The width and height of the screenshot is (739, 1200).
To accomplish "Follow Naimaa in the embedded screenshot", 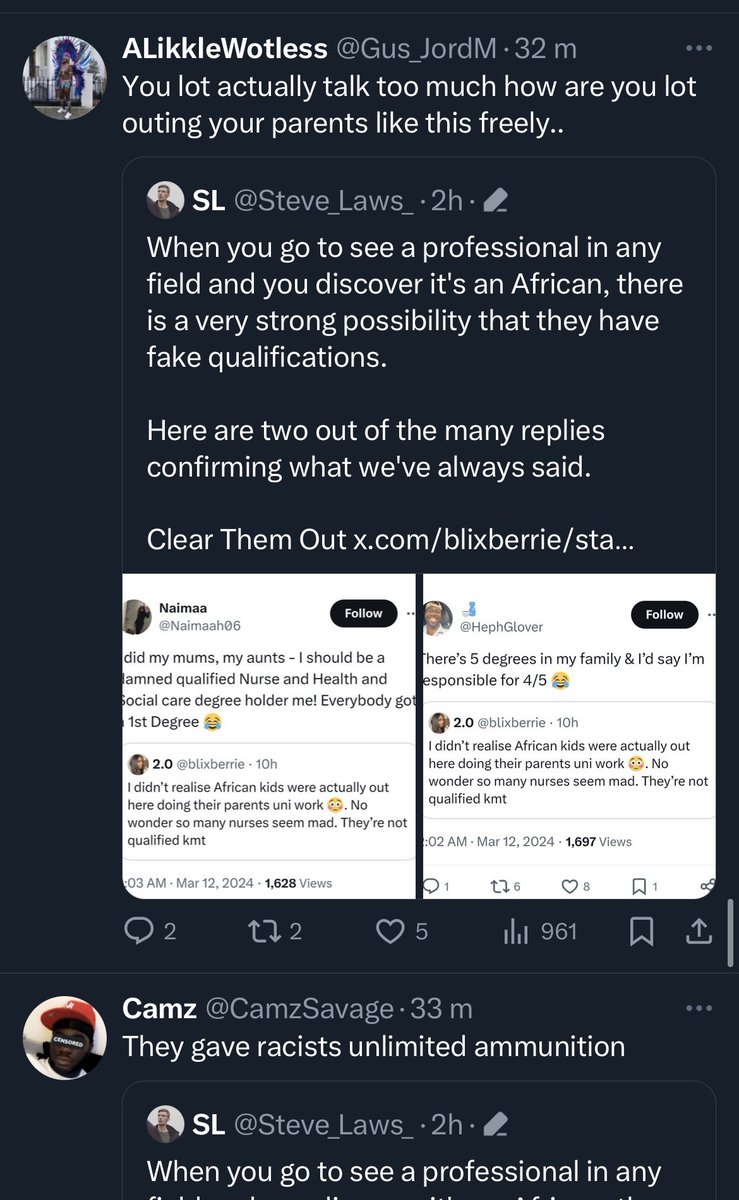I will 363,614.
